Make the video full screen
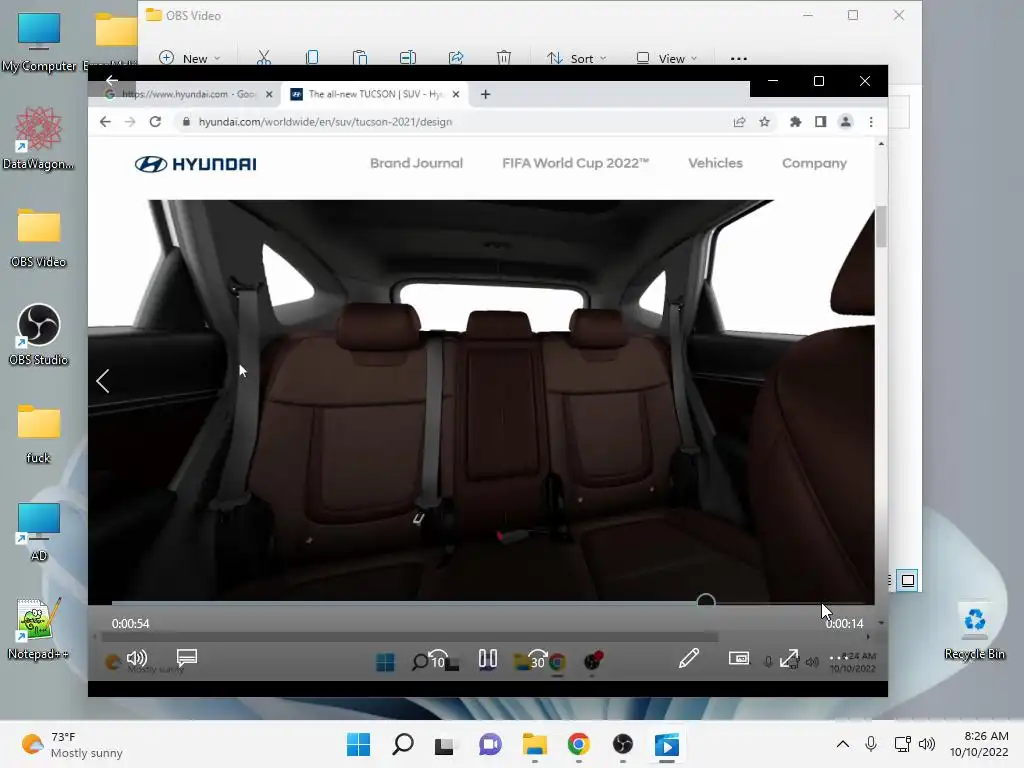This screenshot has width=1024, height=768. click(x=789, y=658)
